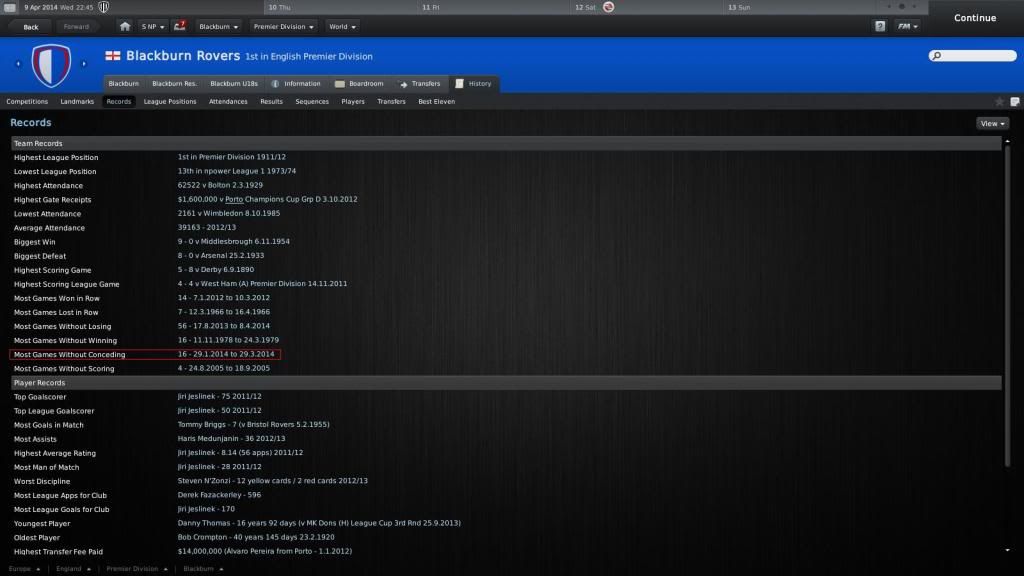Open the club Transfers tab with arrow icon

pyautogui.click(x=420, y=84)
